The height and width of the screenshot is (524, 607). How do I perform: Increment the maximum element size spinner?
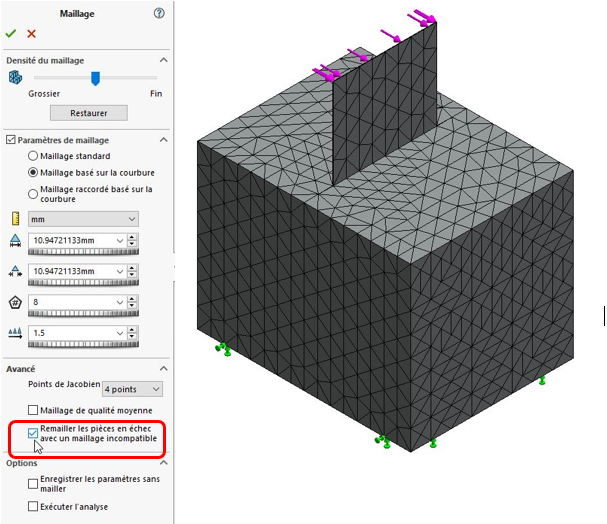(x=132, y=237)
